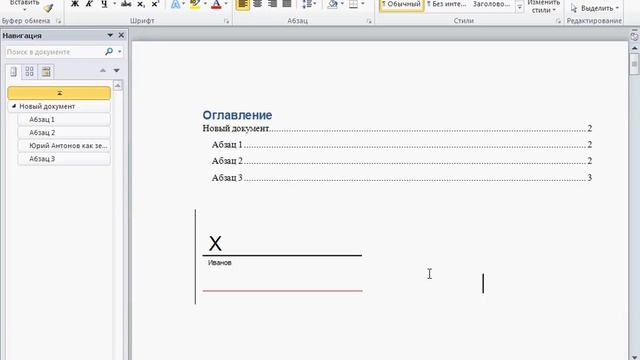Open underline style dropdown arrow
This screenshot has width=640, height=360.
pos(114,4)
